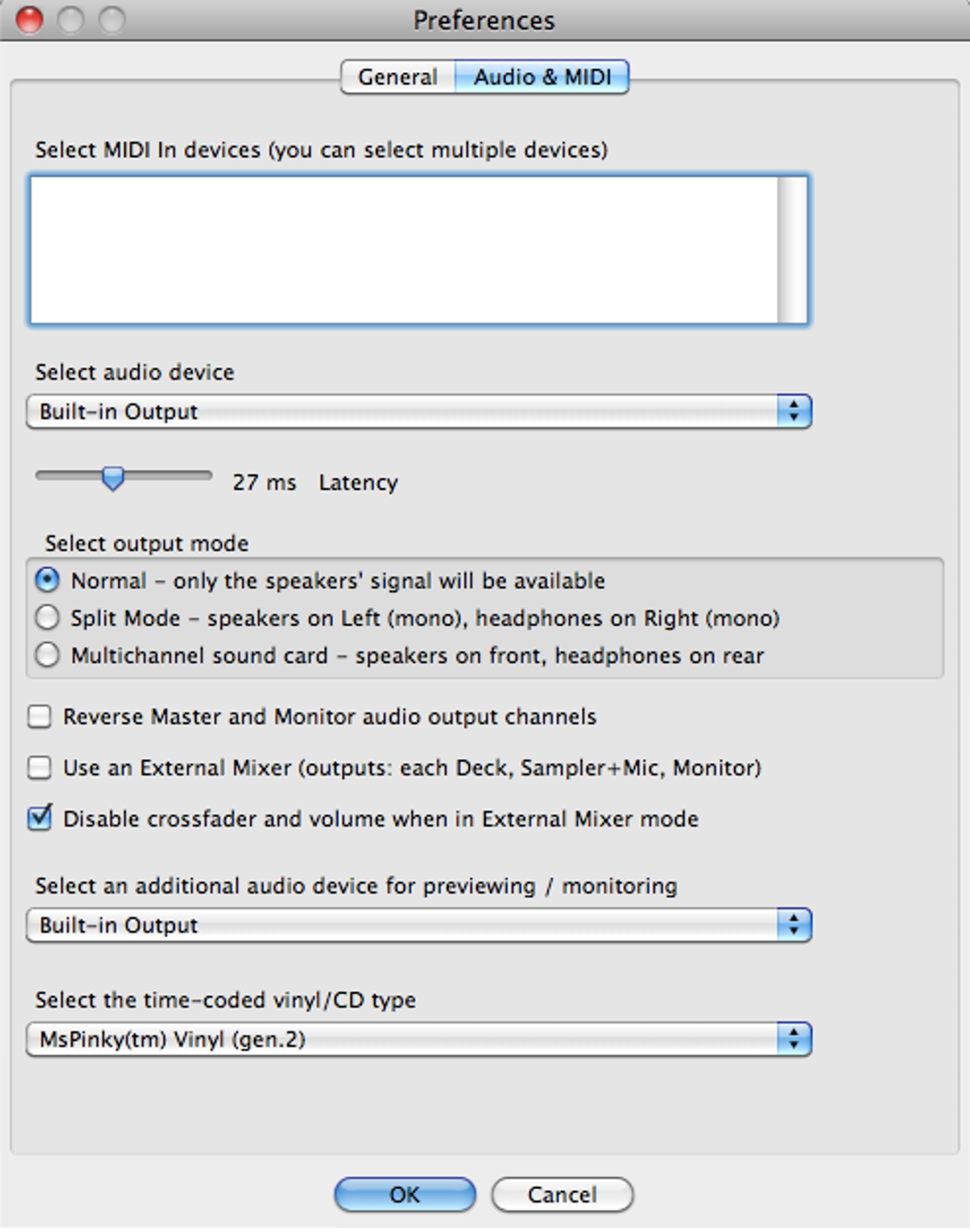The width and height of the screenshot is (970, 1232).
Task: Click the MIDI In devices list box
Action: 403,249
